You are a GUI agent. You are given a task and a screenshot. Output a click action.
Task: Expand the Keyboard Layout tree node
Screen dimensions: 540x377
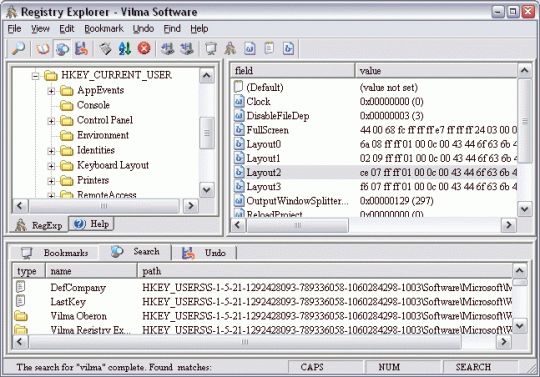pos(51,166)
